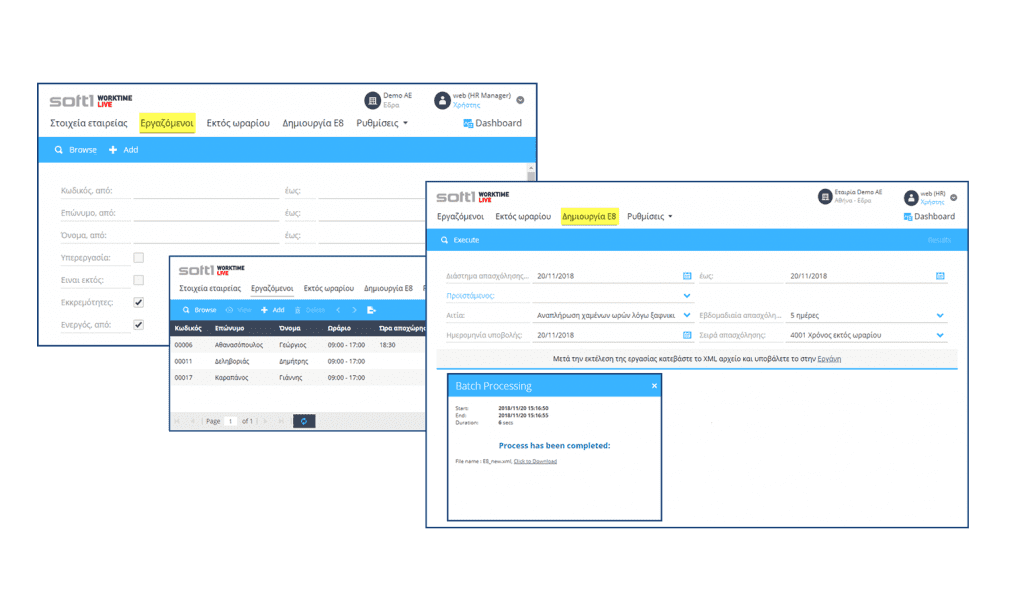
Task: Click the export icon in employee list toolbar
Action: click(x=371, y=310)
